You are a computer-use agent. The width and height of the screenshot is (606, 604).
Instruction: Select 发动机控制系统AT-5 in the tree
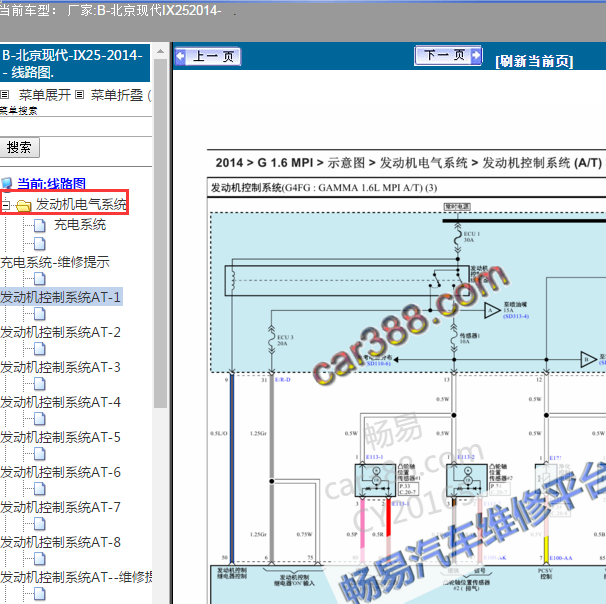tap(60, 437)
